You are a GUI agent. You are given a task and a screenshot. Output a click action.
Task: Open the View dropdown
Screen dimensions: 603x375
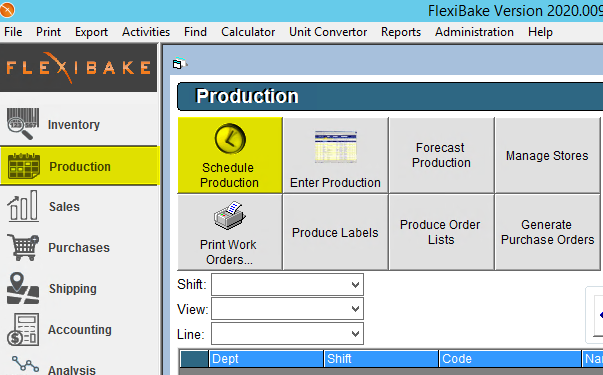287,309
